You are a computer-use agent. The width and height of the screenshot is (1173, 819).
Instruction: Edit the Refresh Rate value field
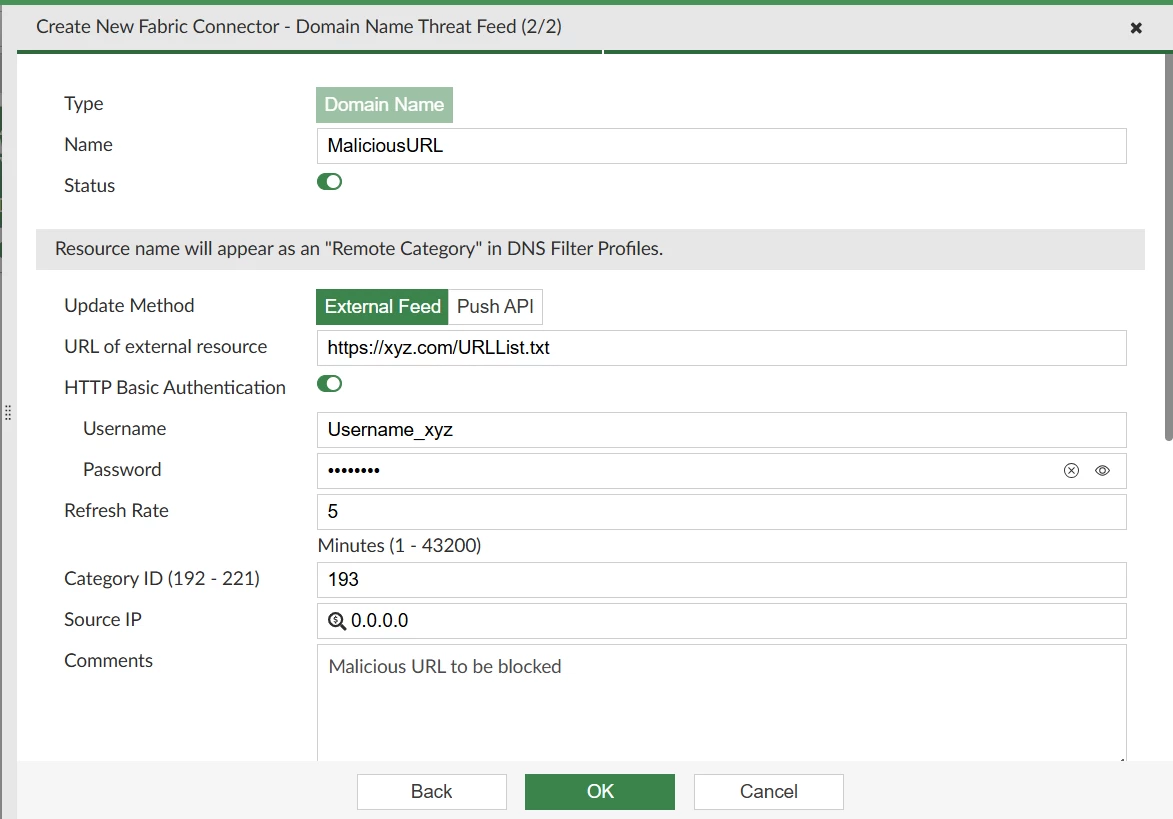(x=721, y=512)
